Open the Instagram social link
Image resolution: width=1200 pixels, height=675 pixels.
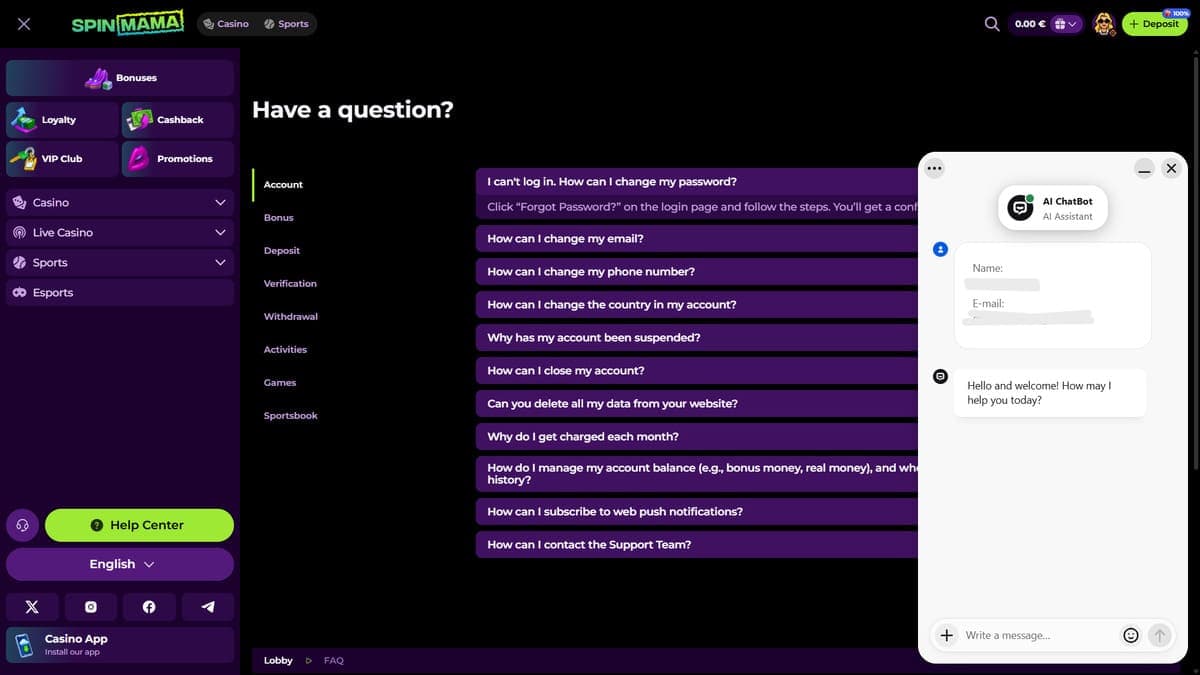click(x=90, y=607)
